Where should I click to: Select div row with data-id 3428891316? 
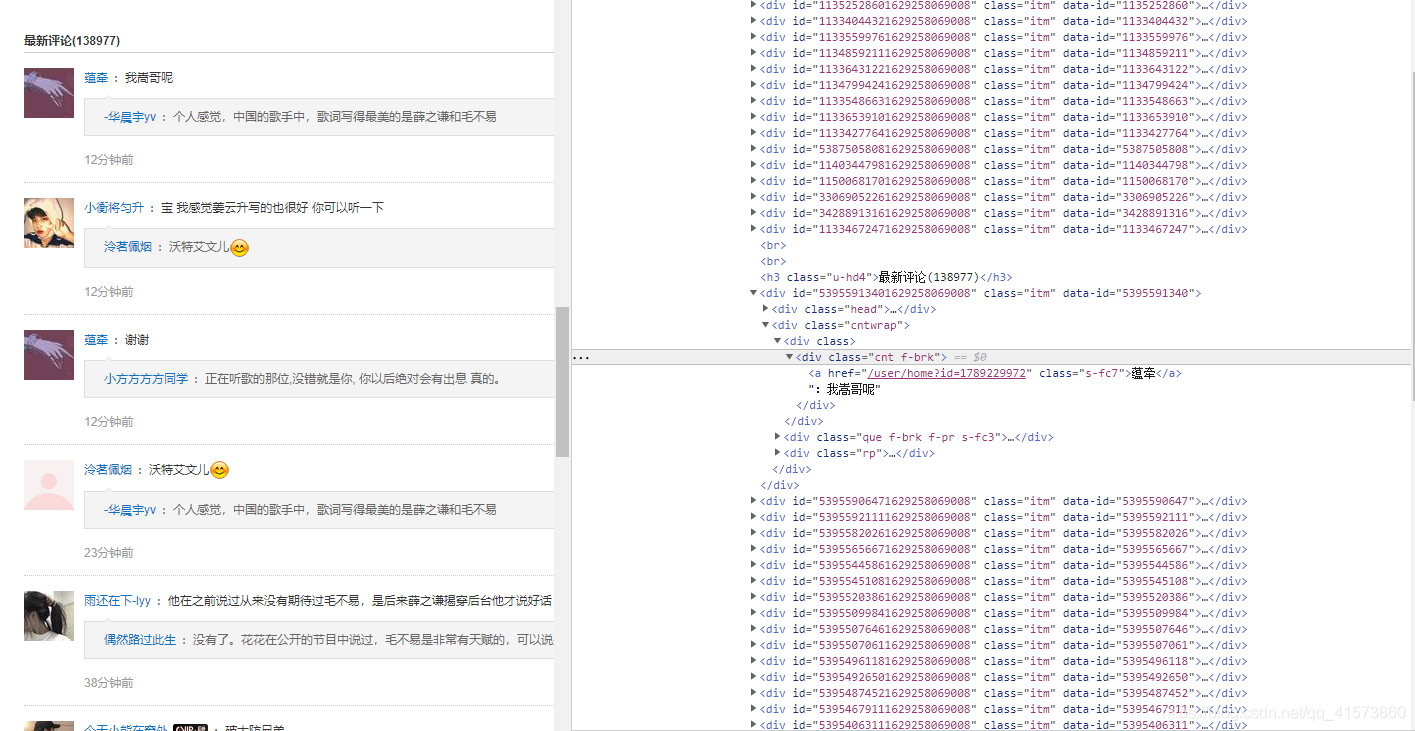tap(1003, 213)
